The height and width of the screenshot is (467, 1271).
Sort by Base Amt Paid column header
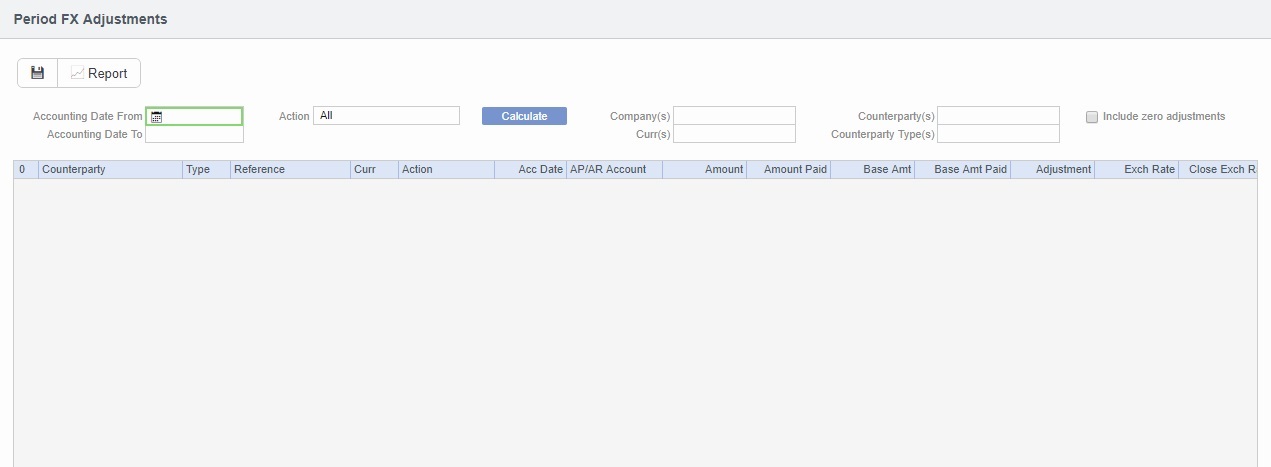coord(962,170)
